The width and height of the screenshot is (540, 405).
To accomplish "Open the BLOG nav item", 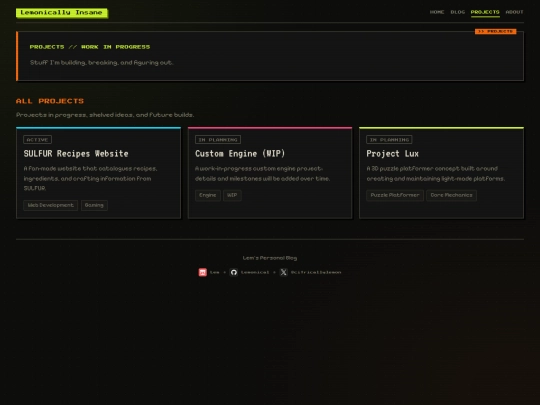I will point(458,12).
